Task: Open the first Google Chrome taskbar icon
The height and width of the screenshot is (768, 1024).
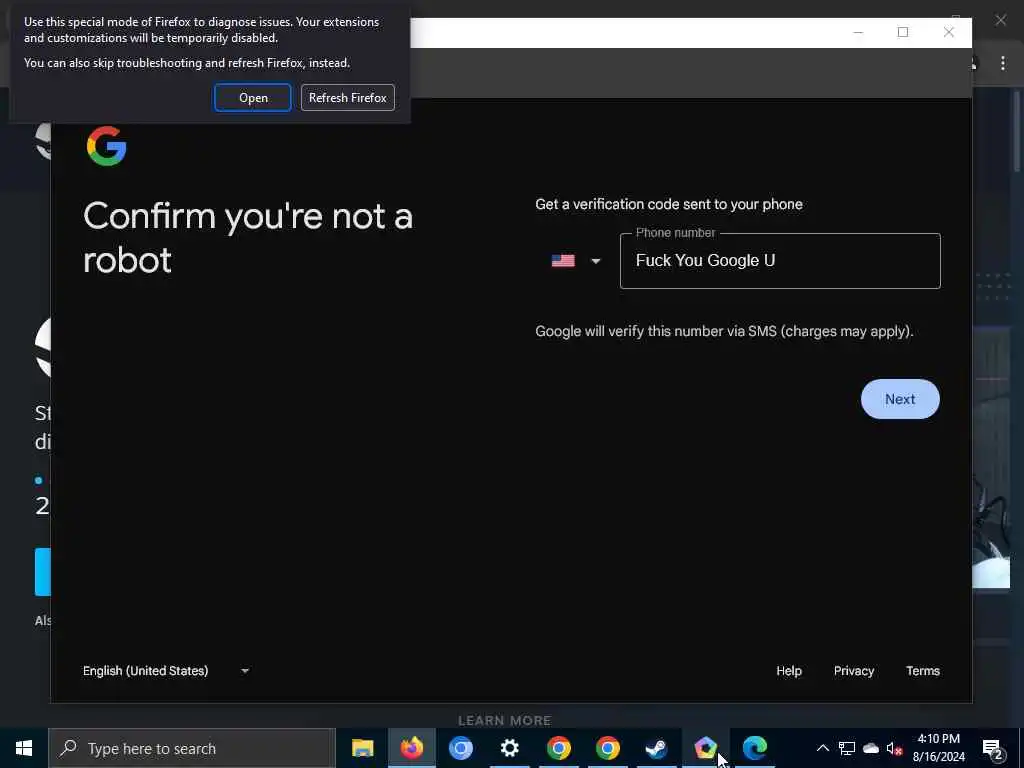Action: pos(558,748)
